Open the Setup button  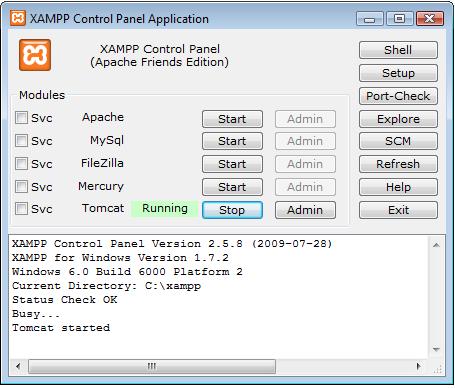point(398,73)
